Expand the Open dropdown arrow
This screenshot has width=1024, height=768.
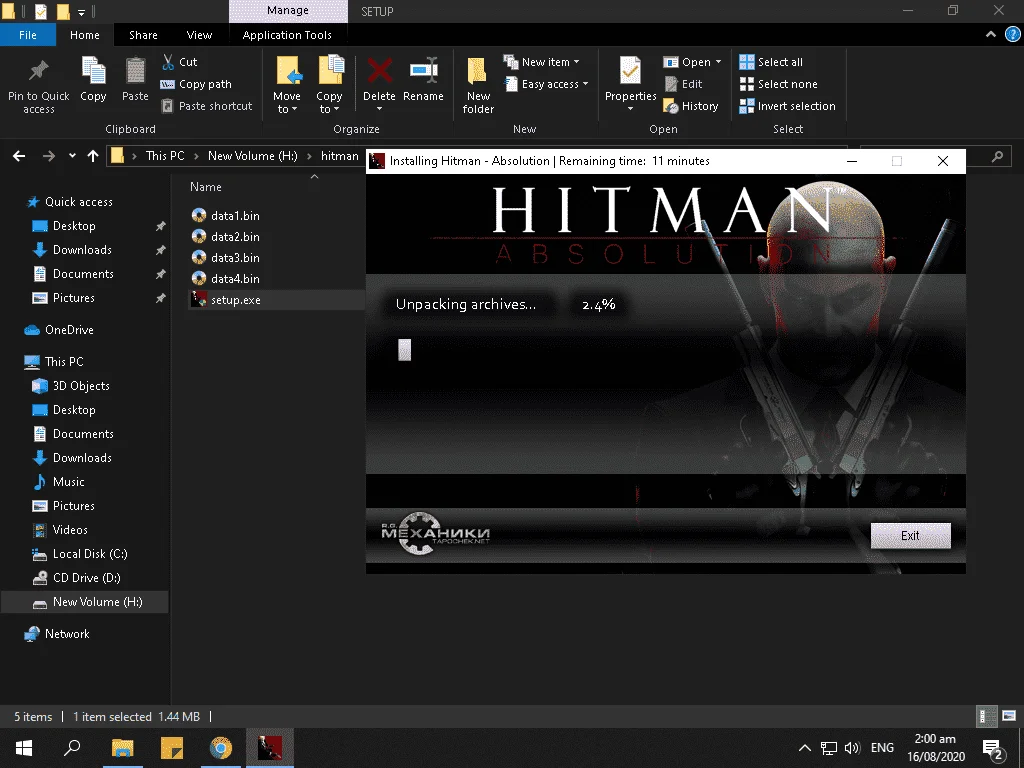pos(718,62)
